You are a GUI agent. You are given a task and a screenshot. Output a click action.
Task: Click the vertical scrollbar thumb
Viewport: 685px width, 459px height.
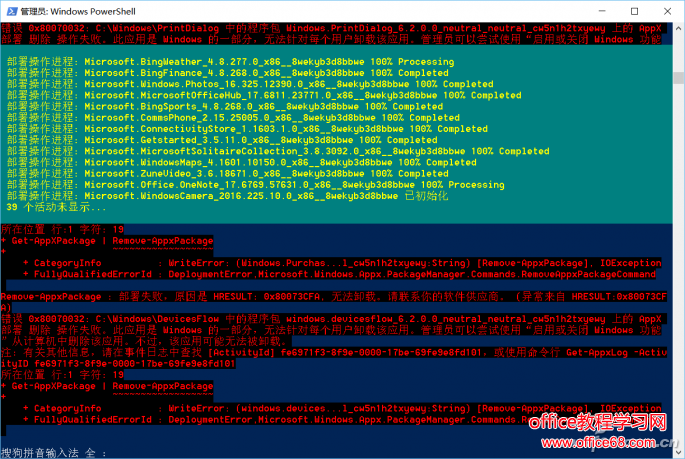tap(678, 78)
